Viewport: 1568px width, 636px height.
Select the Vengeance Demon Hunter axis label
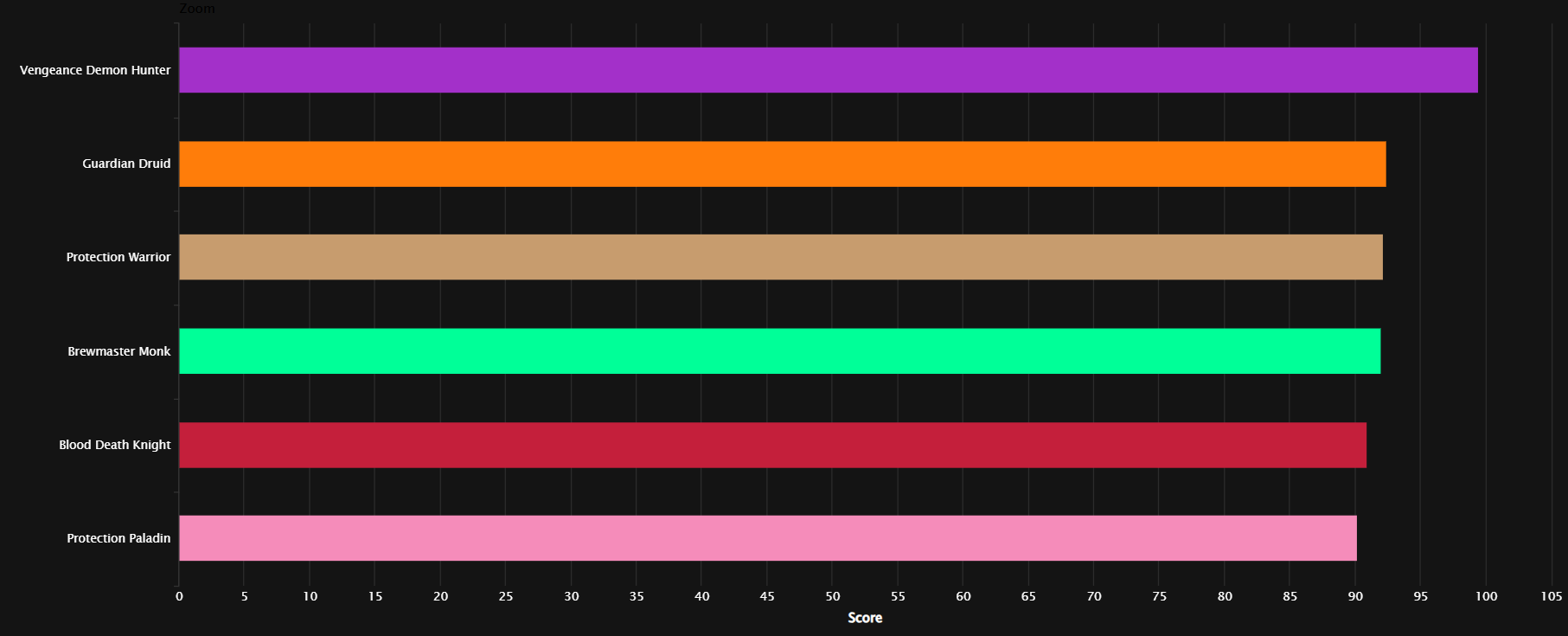pyautogui.click(x=95, y=70)
